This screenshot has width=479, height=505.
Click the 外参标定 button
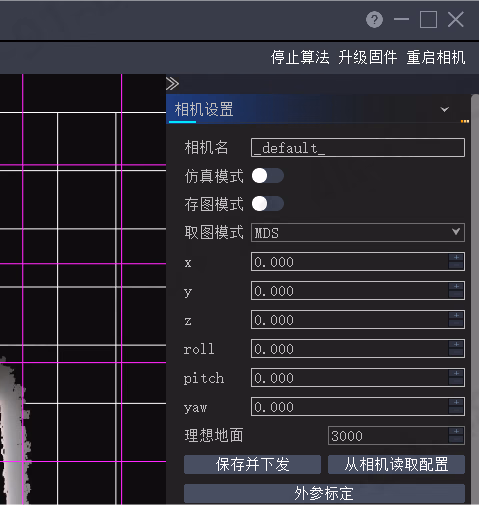pos(324,493)
